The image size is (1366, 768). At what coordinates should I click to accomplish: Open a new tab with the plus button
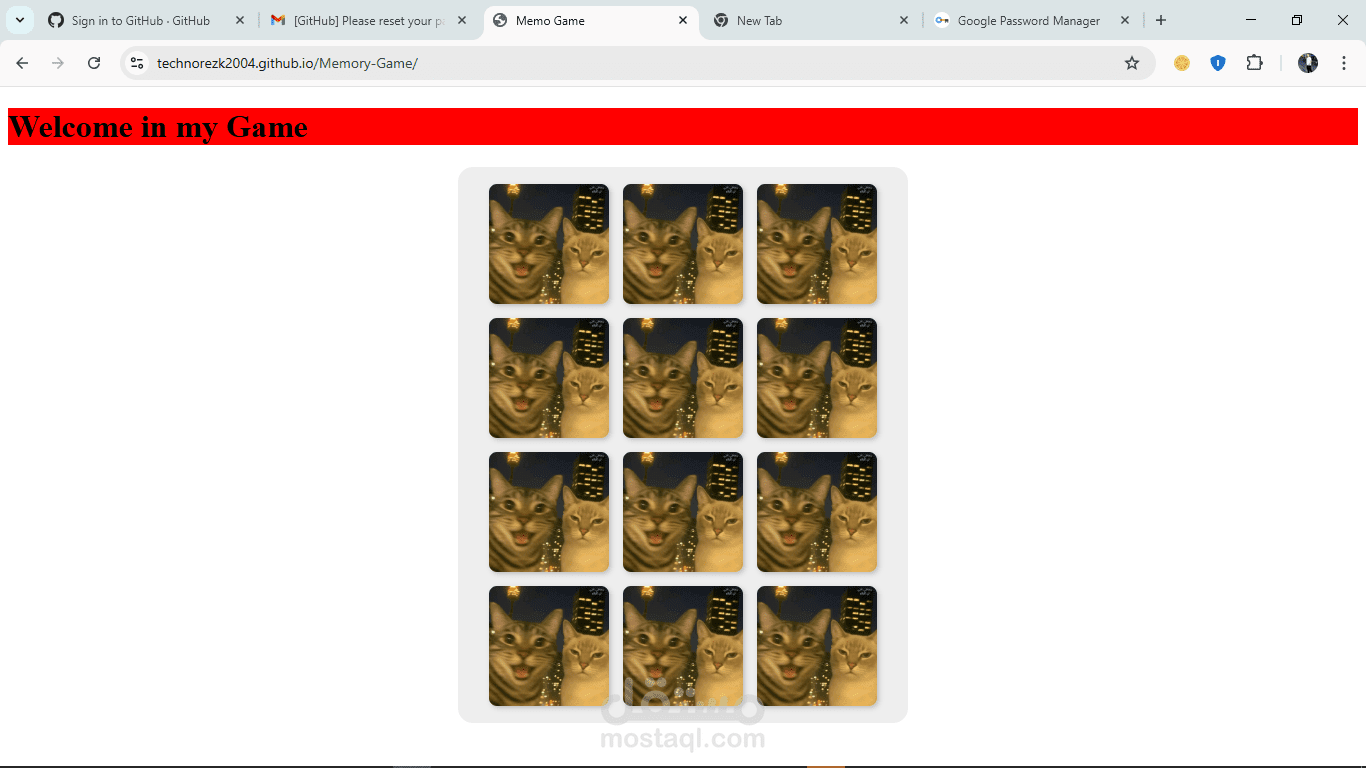tap(1160, 19)
